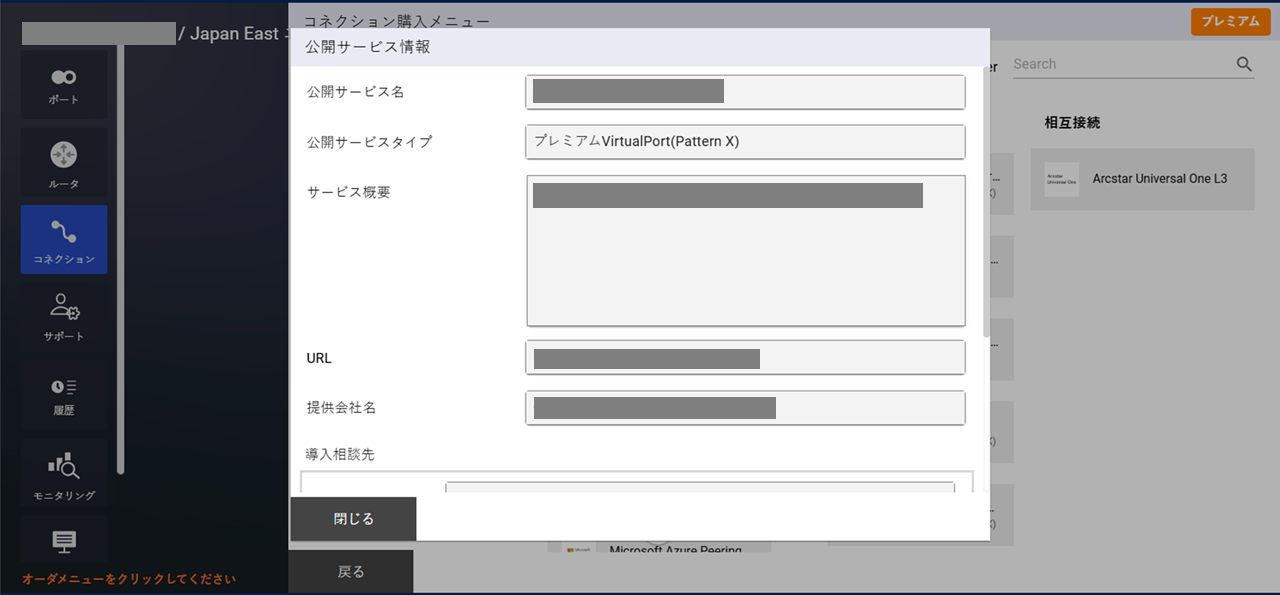Viewport: 1280px width, 595px height.
Task: Click inside the 公開サービス名 field
Action: coord(745,91)
